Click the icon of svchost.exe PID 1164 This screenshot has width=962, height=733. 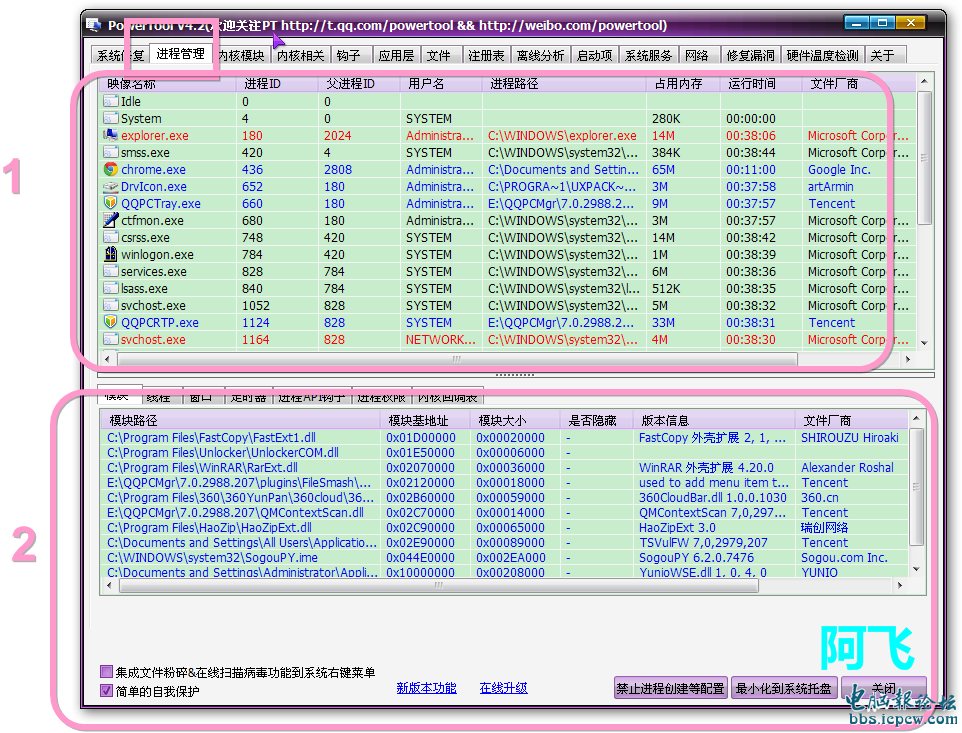click(110, 339)
